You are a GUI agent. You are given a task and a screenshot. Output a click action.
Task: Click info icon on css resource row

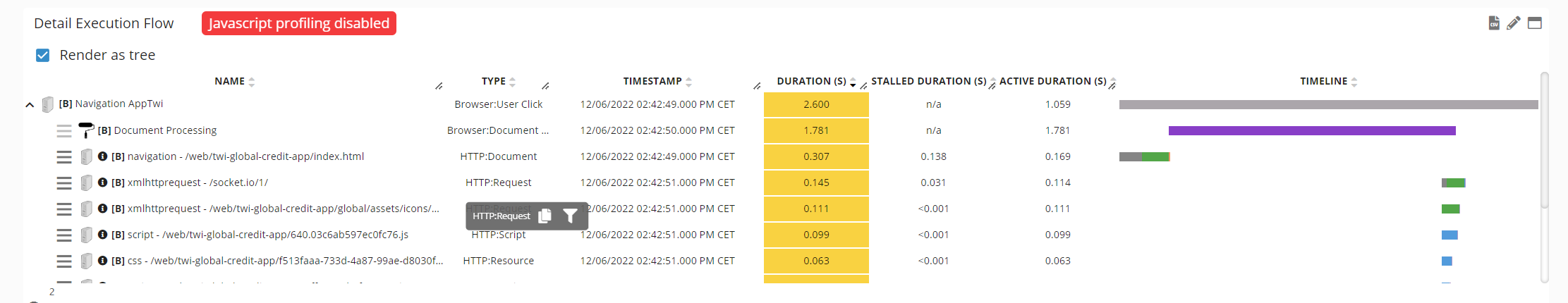102,261
